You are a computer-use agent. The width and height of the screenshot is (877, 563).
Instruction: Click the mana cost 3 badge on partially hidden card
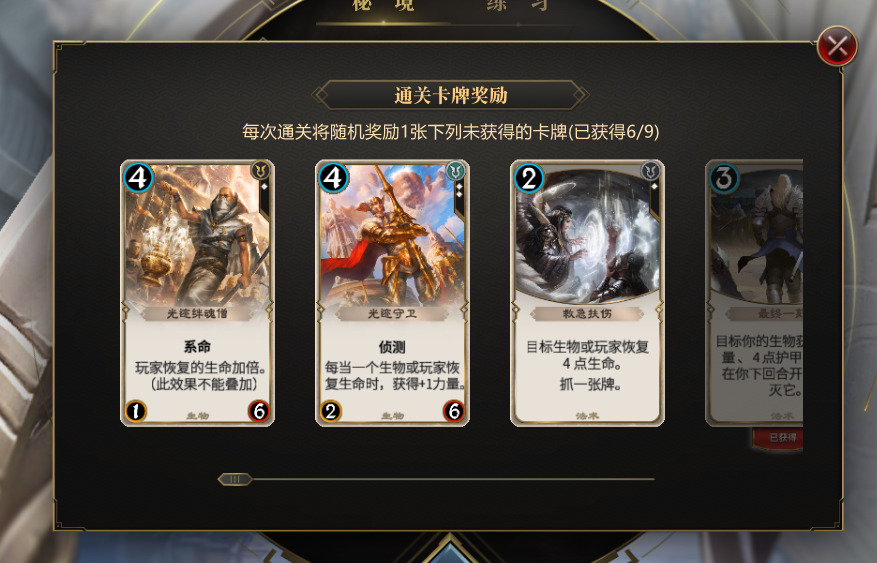pyautogui.click(x=724, y=178)
